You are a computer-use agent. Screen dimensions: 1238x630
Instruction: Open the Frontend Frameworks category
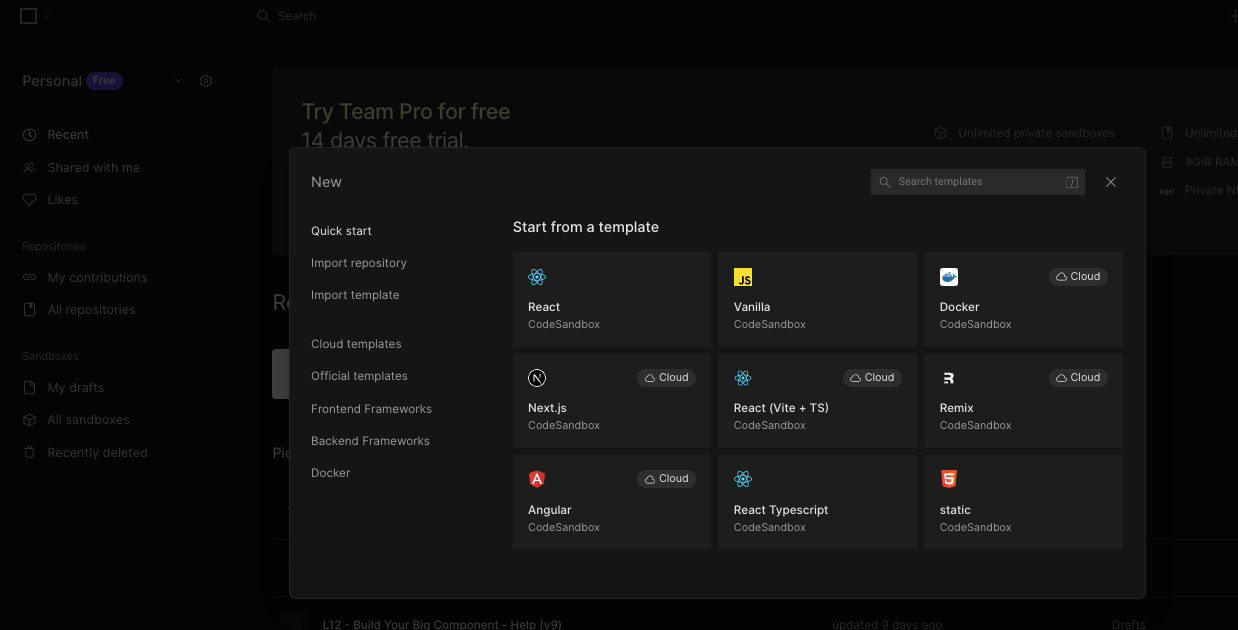click(x=371, y=409)
